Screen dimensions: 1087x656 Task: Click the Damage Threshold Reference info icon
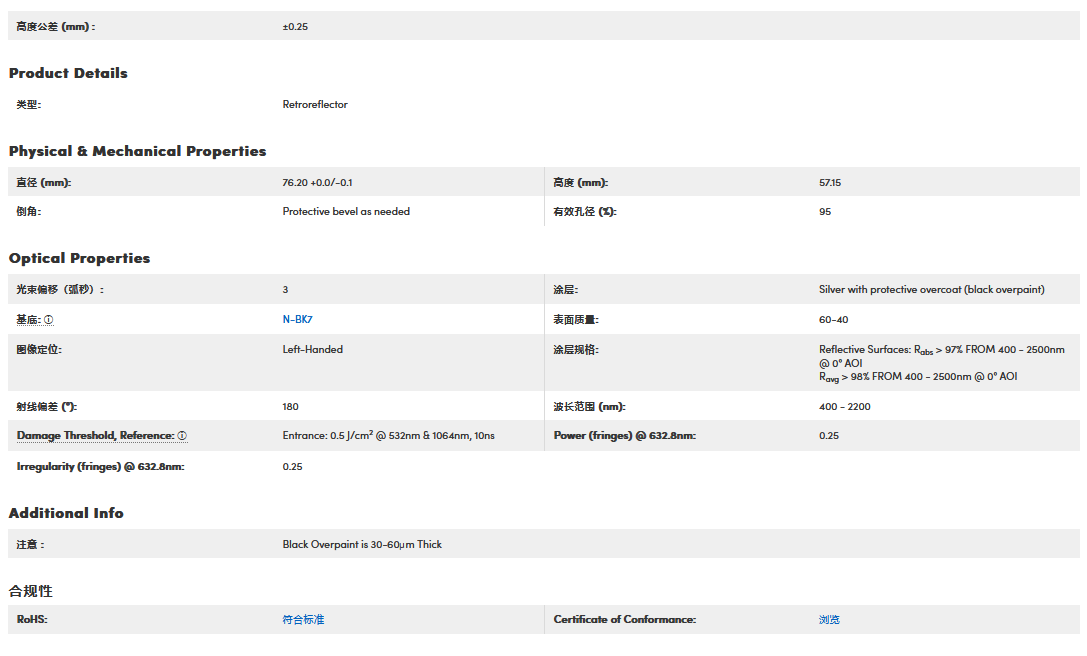(x=182, y=436)
